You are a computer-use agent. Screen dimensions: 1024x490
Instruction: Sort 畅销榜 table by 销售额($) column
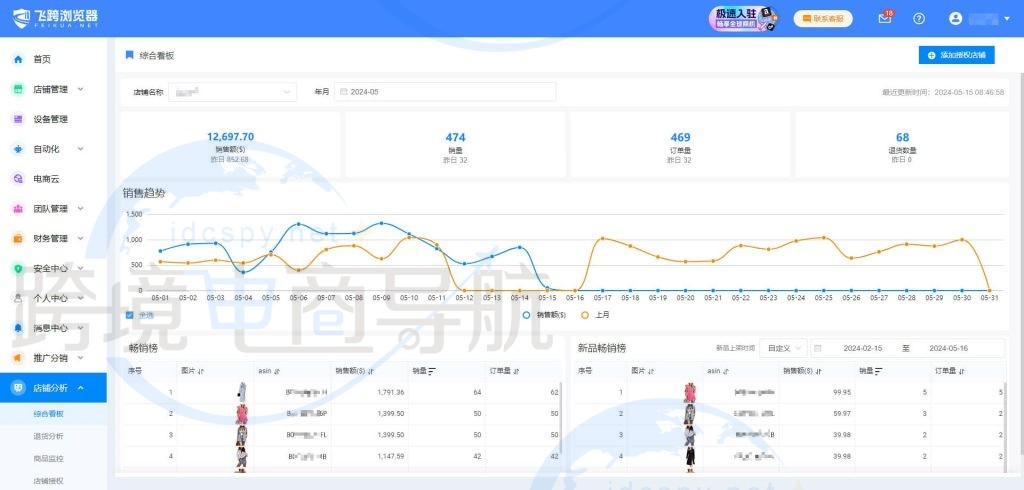[x=373, y=371]
